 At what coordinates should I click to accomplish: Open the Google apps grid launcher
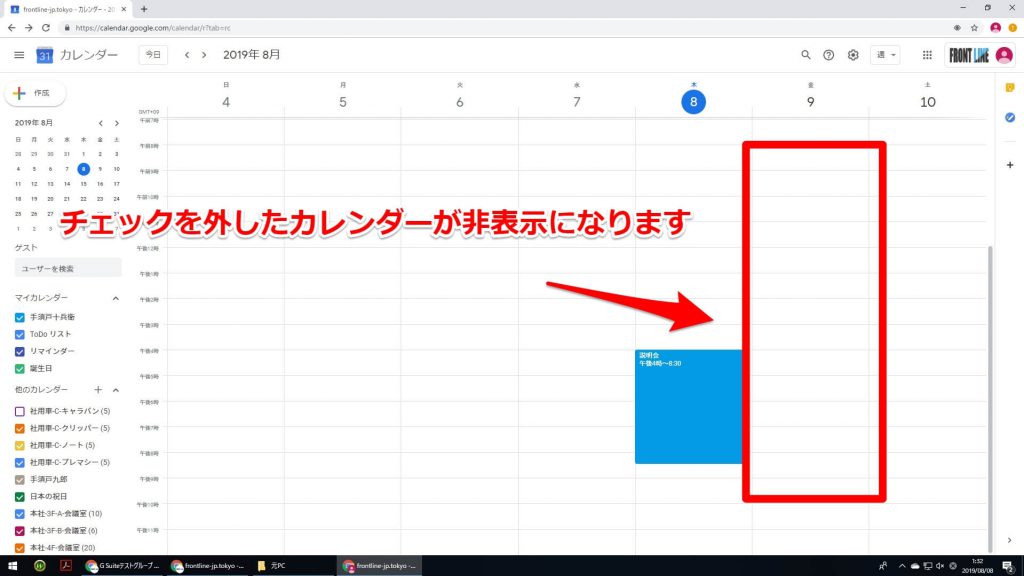point(927,55)
